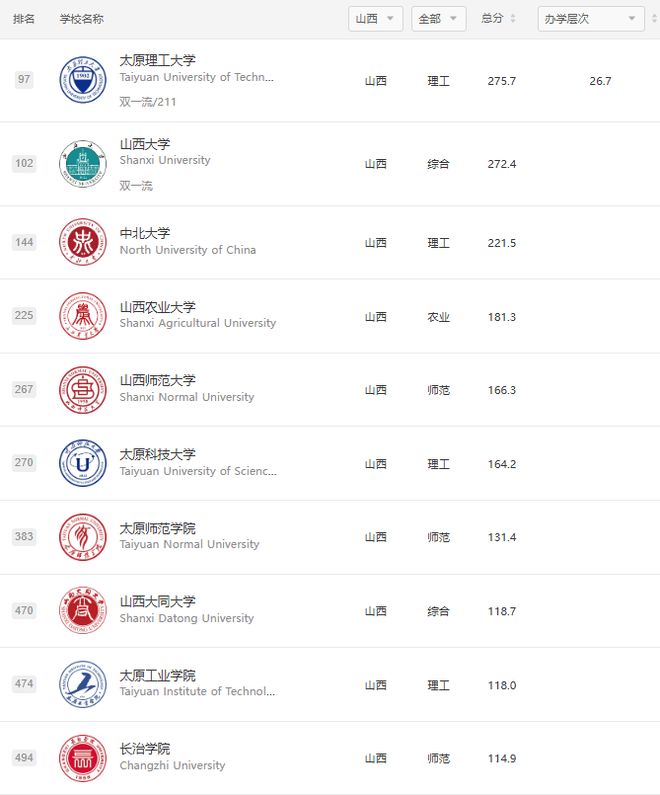This screenshot has width=660, height=795.
Task: Open the North University of China logo
Action: click(x=83, y=242)
